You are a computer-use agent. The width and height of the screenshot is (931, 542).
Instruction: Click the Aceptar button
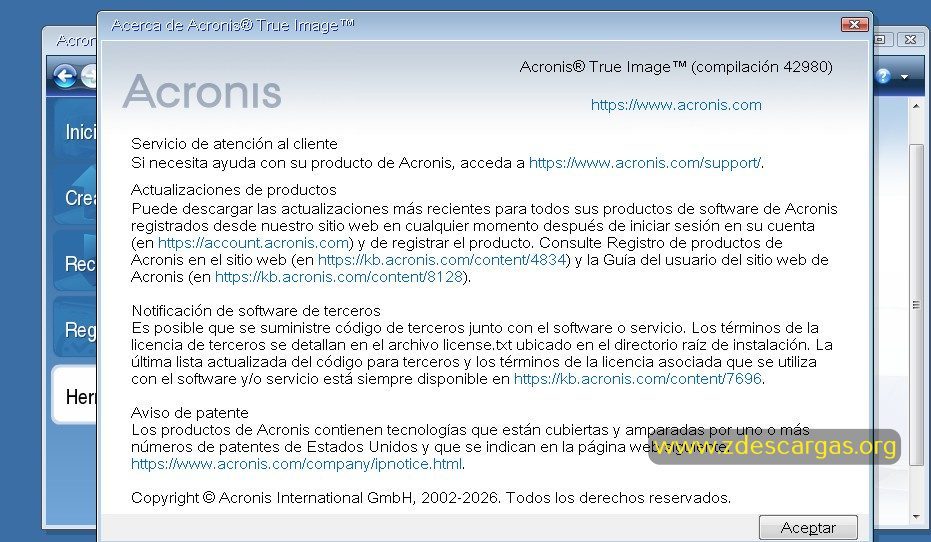pyautogui.click(x=808, y=527)
